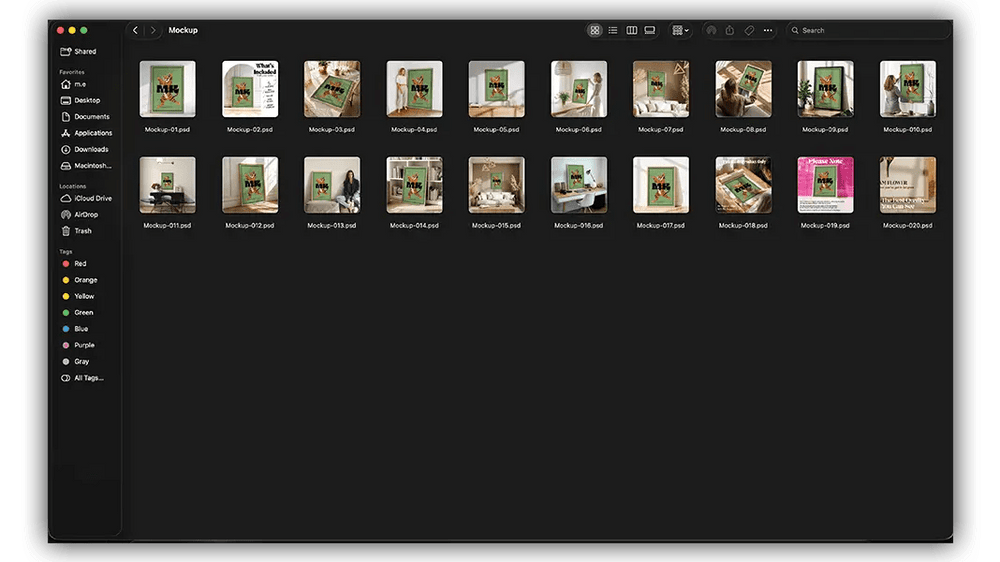Select the Mockup-017.psd thumbnail
Viewport: 1000px width, 562px height.
(x=661, y=185)
